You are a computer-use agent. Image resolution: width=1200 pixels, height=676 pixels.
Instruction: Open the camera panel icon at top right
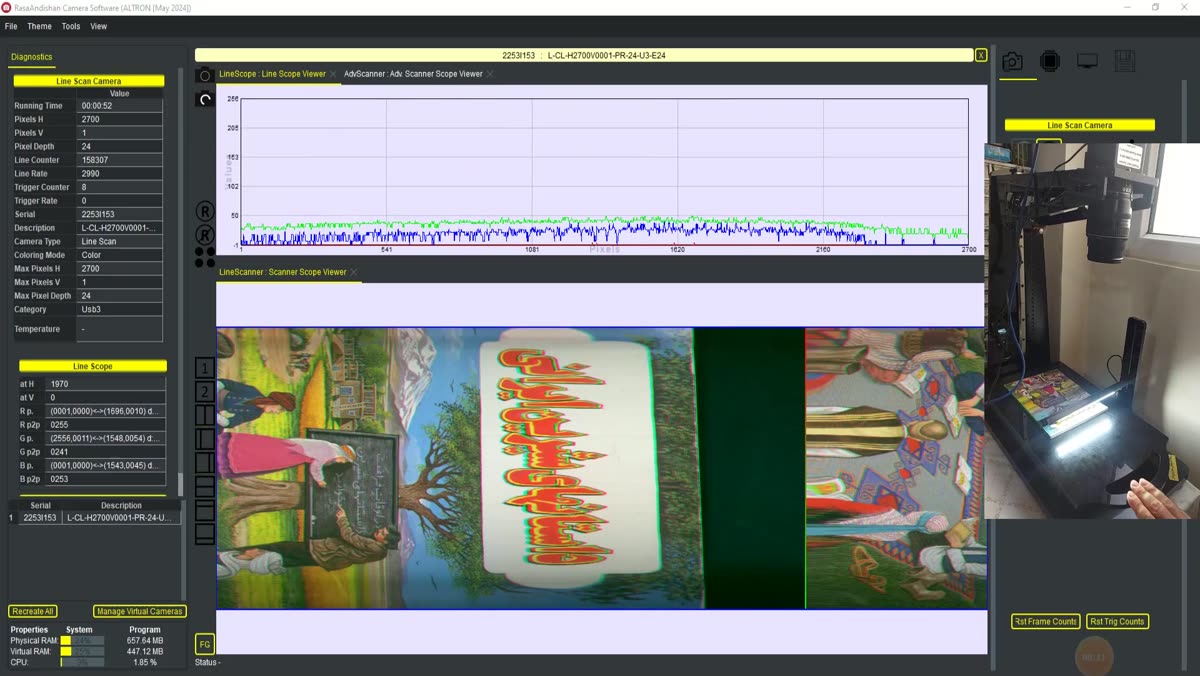pos(1012,62)
